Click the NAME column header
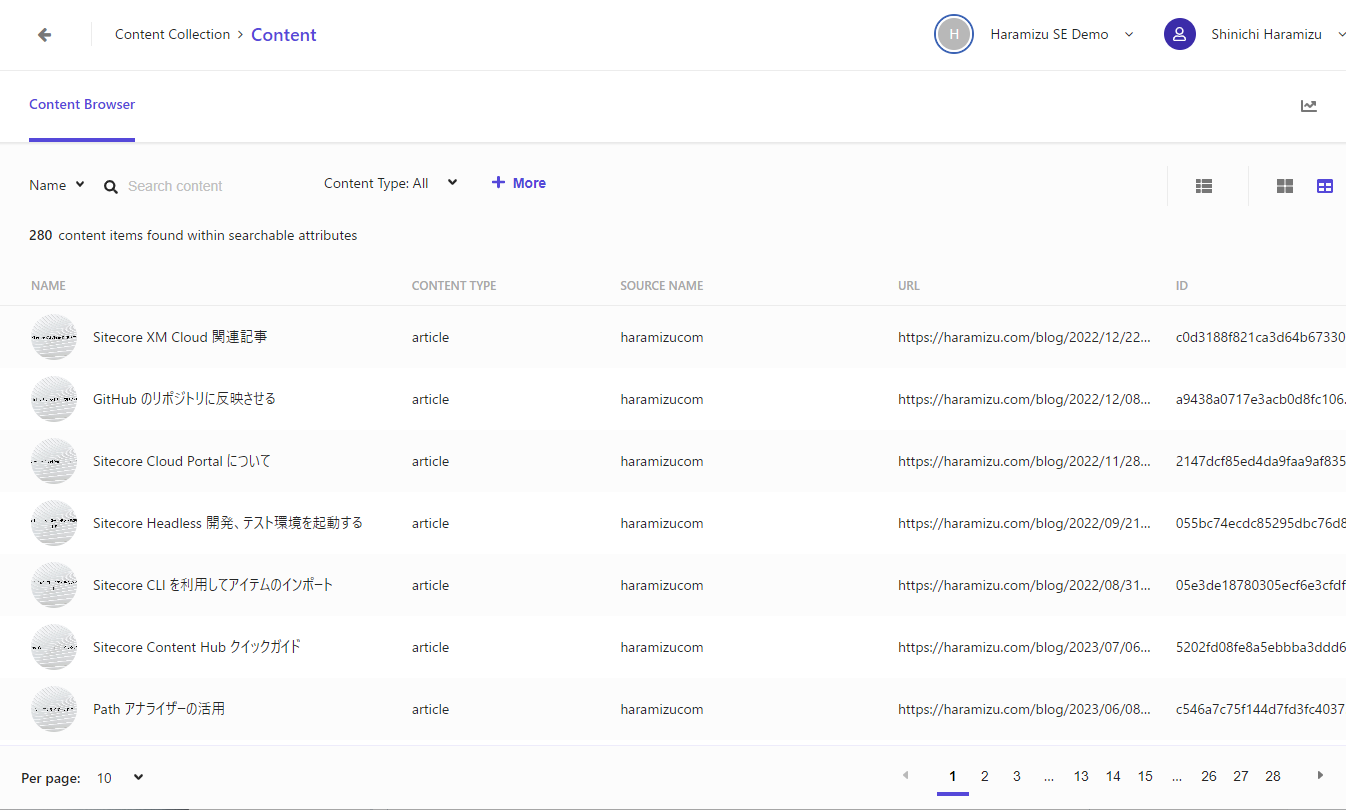This screenshot has width=1346, height=810. click(x=48, y=286)
